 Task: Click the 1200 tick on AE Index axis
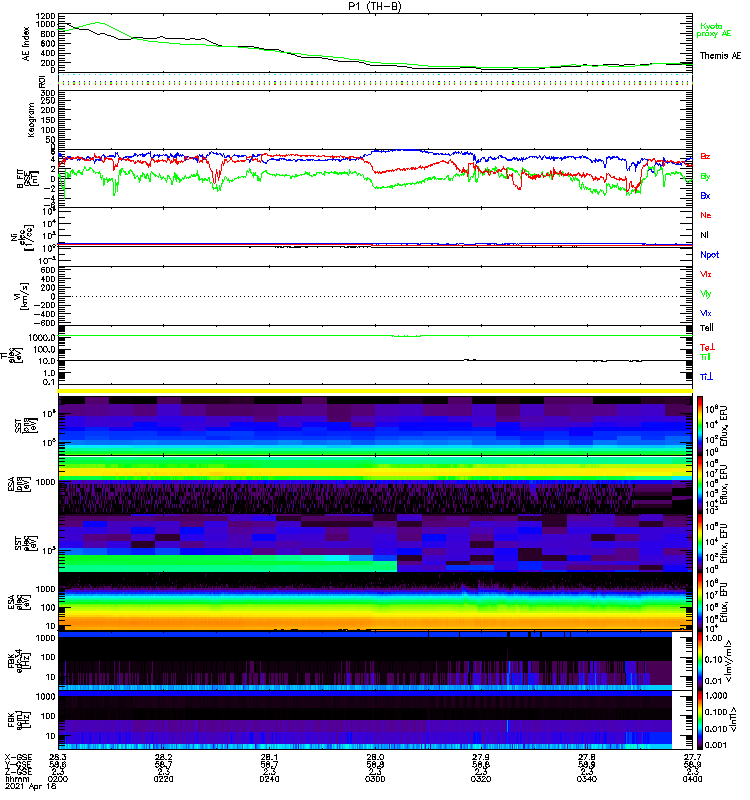(45, 16)
